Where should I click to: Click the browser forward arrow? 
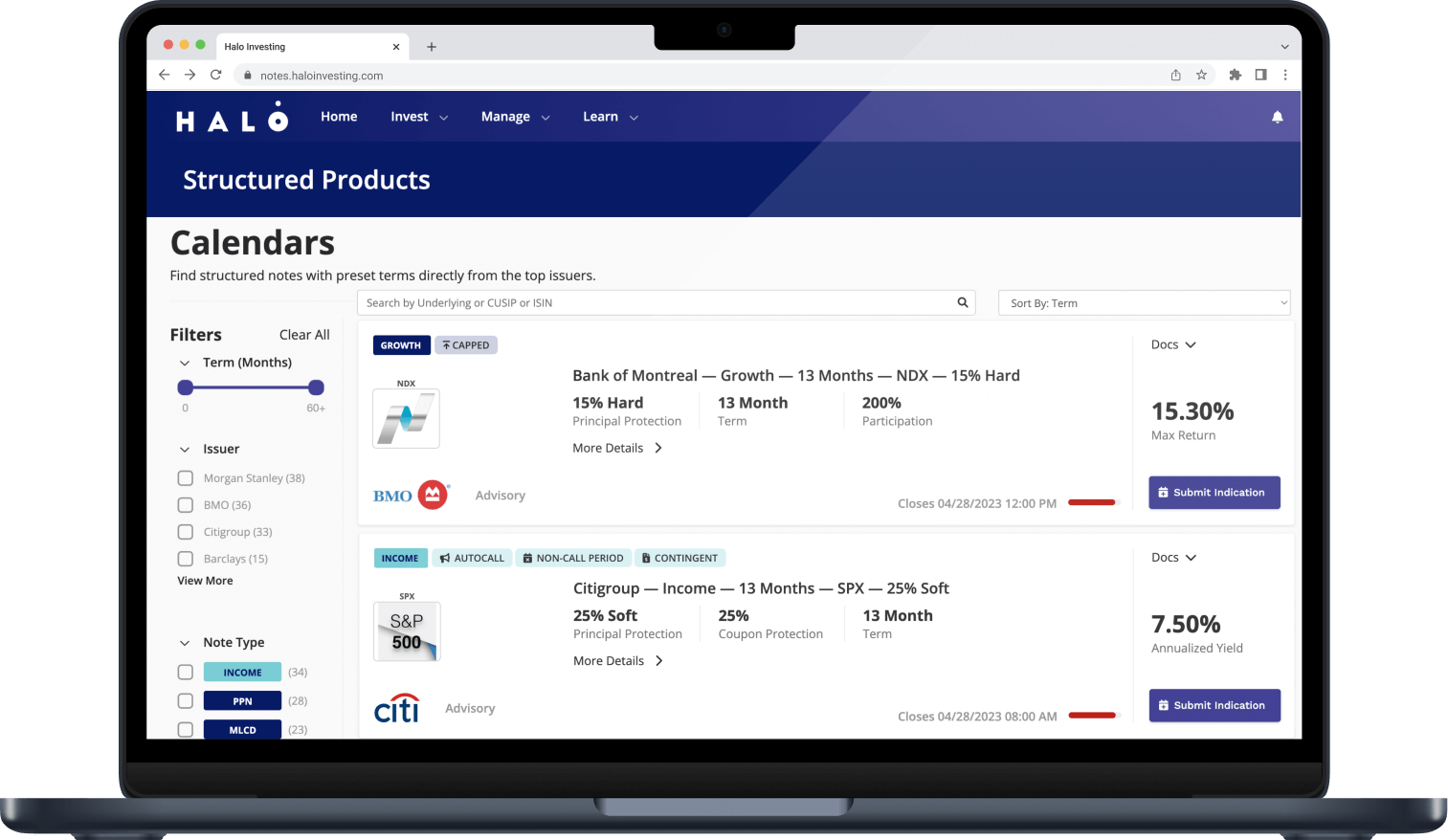pyautogui.click(x=189, y=75)
